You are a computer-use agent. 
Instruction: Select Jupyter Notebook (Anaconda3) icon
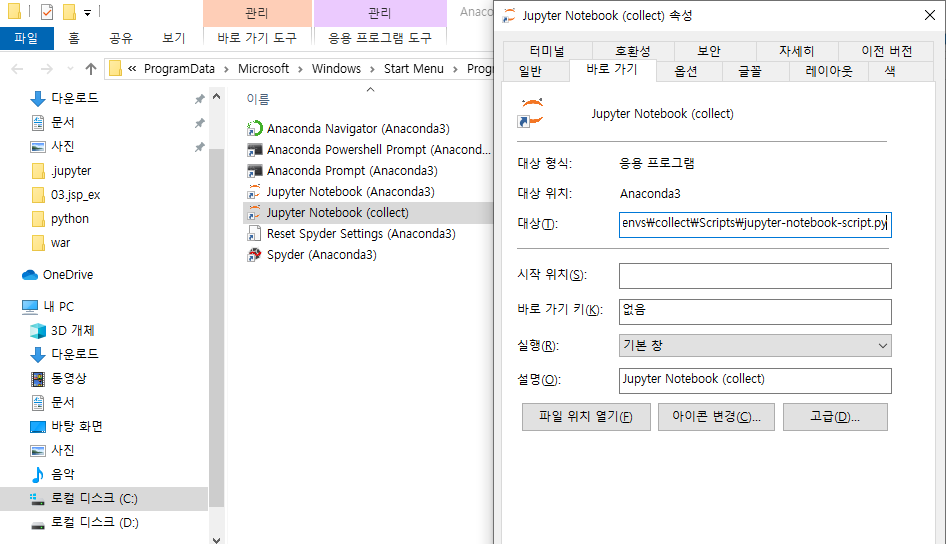click(255, 192)
